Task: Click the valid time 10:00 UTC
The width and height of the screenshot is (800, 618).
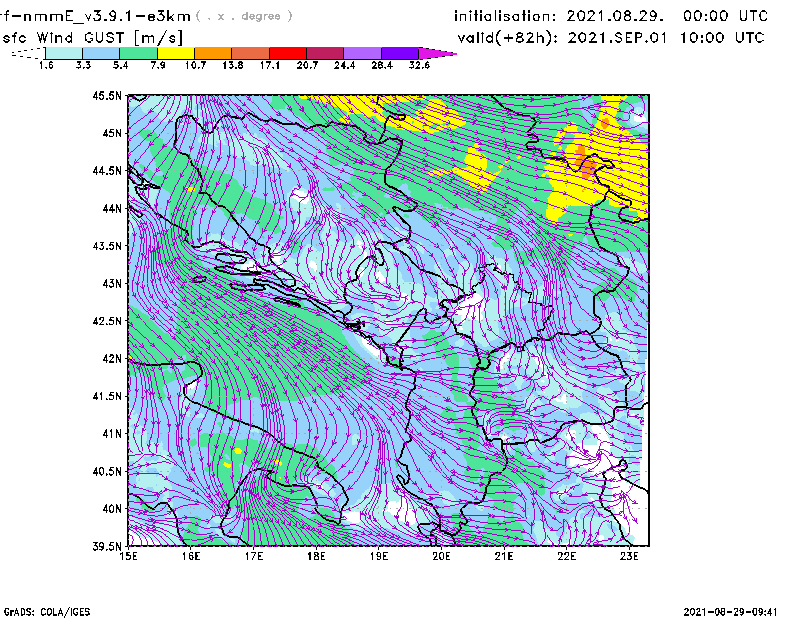Action: coord(722,38)
